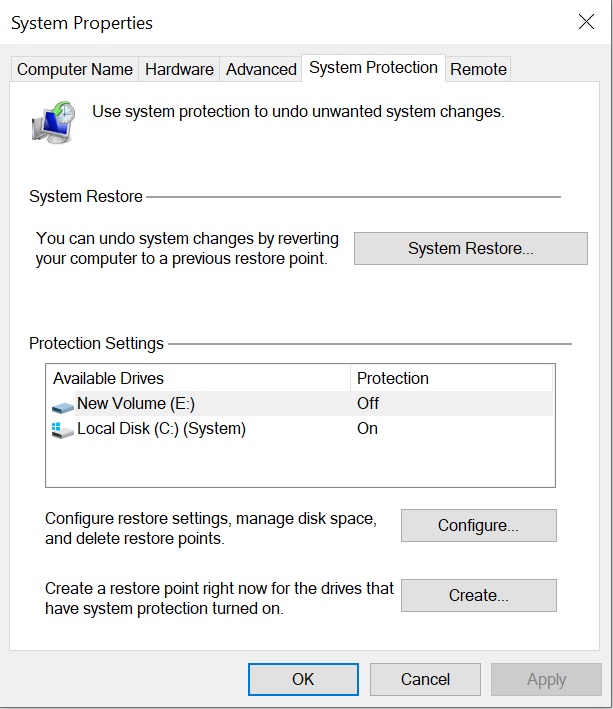Switch to the Remote tab
This screenshot has width=613, height=709.
pyautogui.click(x=478, y=69)
